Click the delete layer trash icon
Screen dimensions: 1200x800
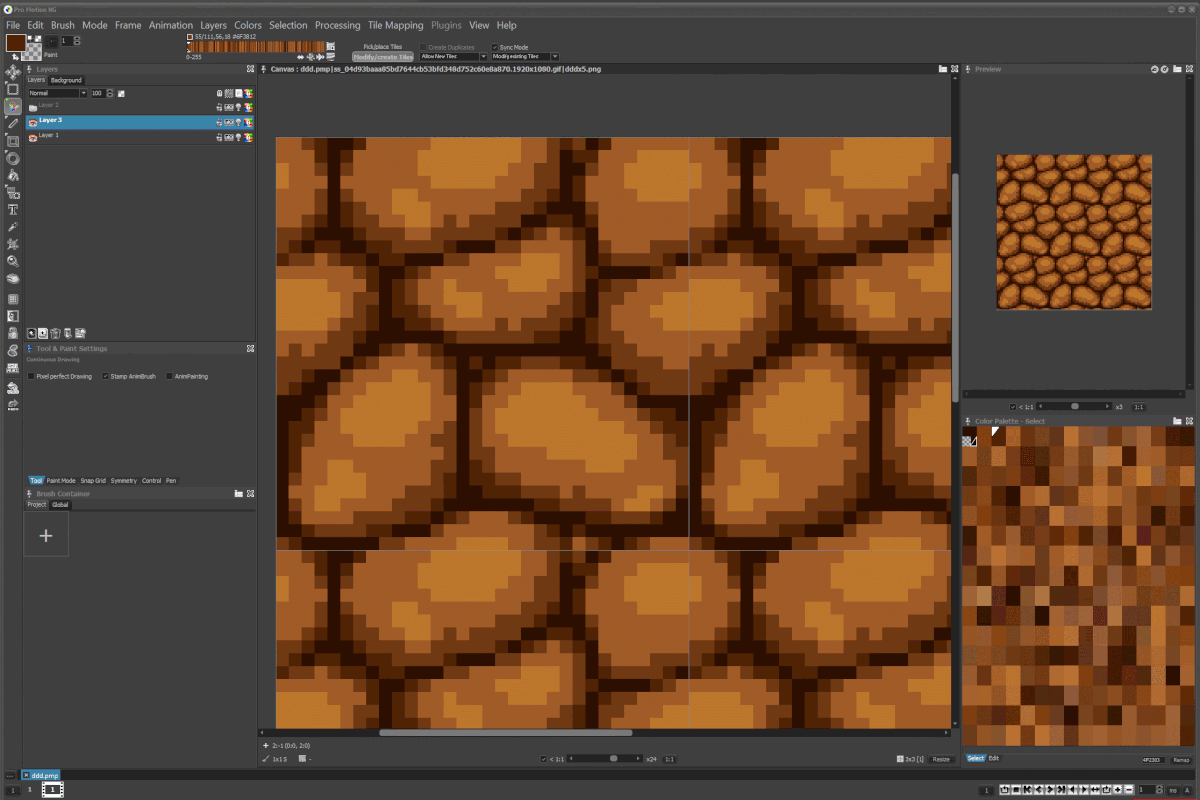point(55,333)
